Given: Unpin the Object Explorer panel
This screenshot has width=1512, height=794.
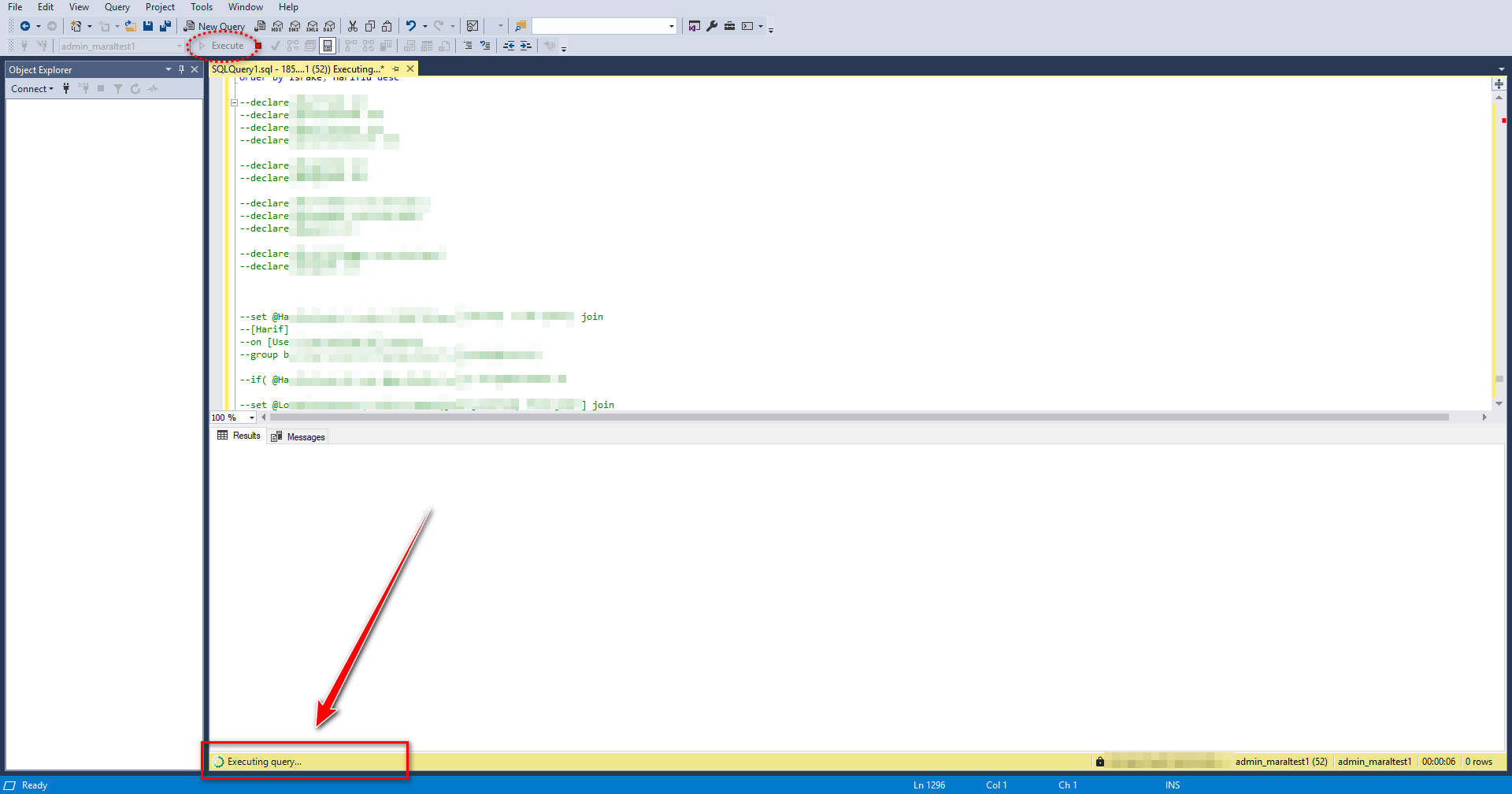Looking at the screenshot, I should click(x=181, y=69).
